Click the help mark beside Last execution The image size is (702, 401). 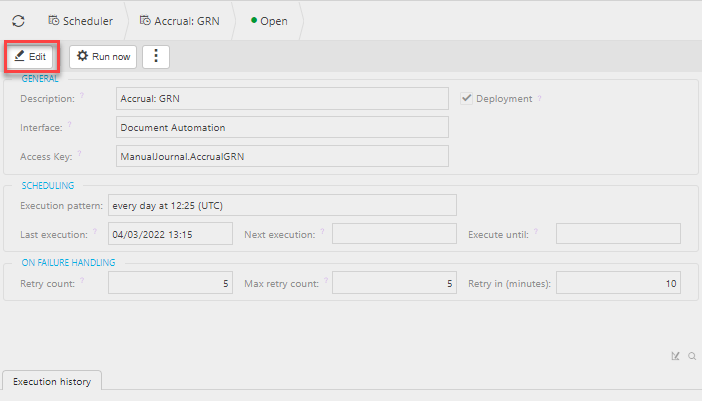click(x=94, y=231)
